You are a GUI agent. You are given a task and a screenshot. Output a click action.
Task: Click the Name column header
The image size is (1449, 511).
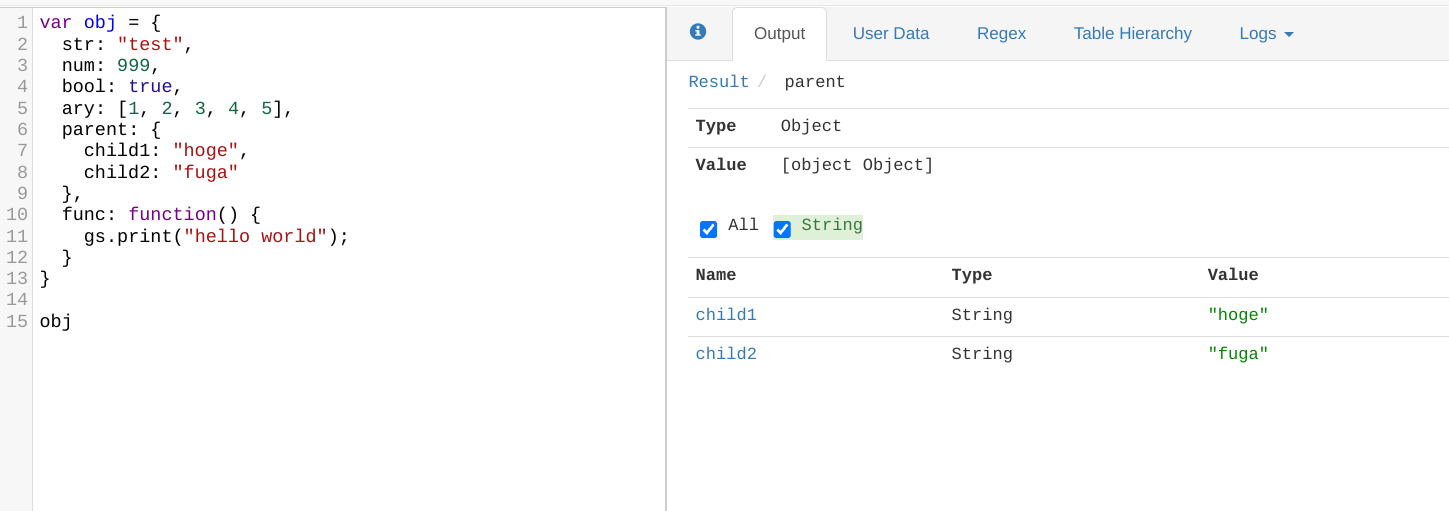tap(716, 276)
